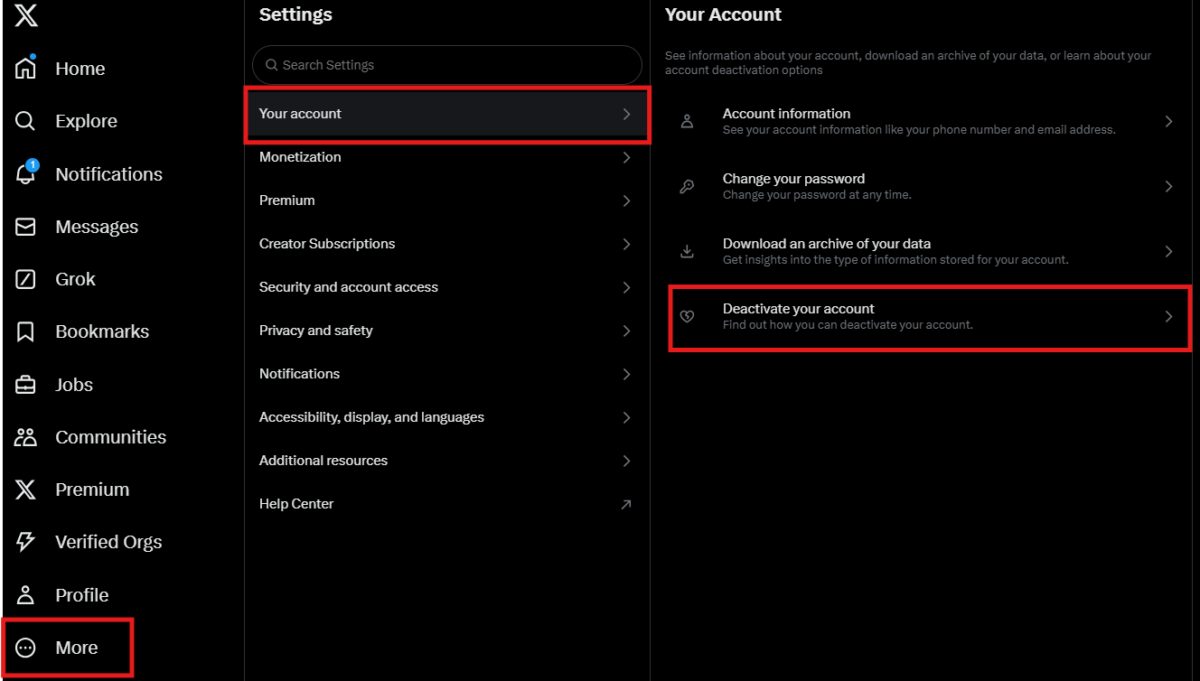Click Profile label in sidebar
This screenshot has width=1200, height=681.
point(82,595)
